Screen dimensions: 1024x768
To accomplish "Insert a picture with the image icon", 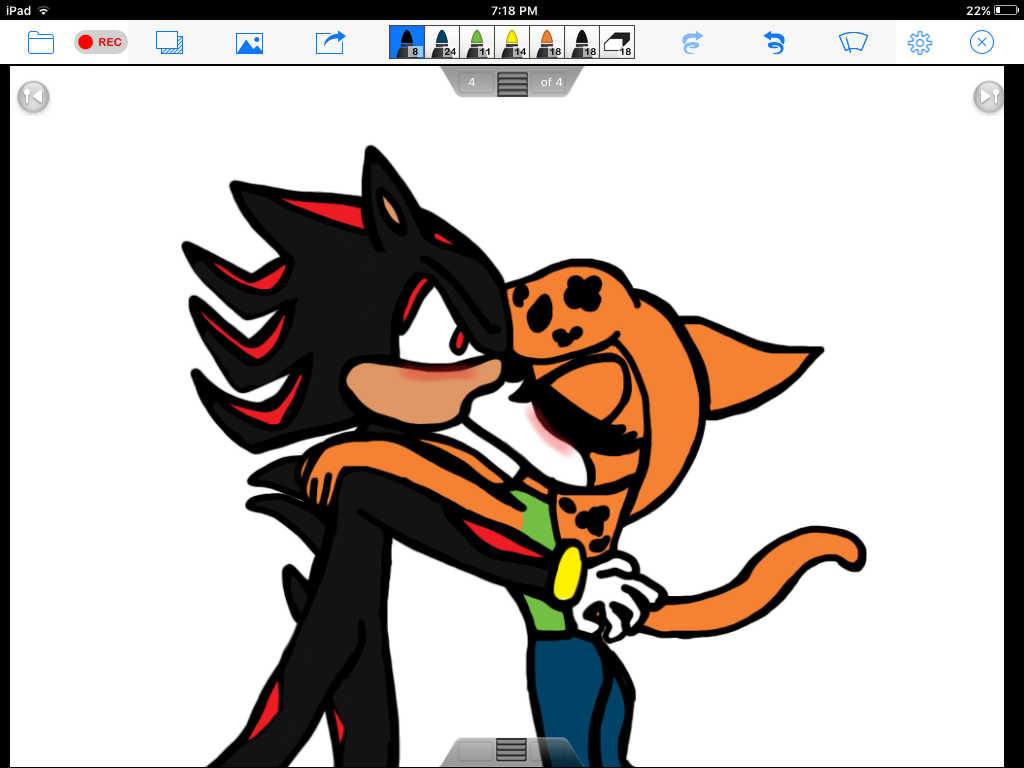I will tap(249, 44).
